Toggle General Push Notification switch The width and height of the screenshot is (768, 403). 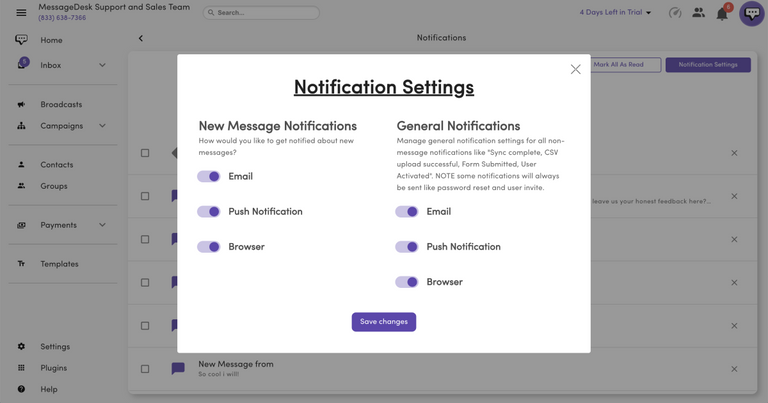tap(407, 247)
